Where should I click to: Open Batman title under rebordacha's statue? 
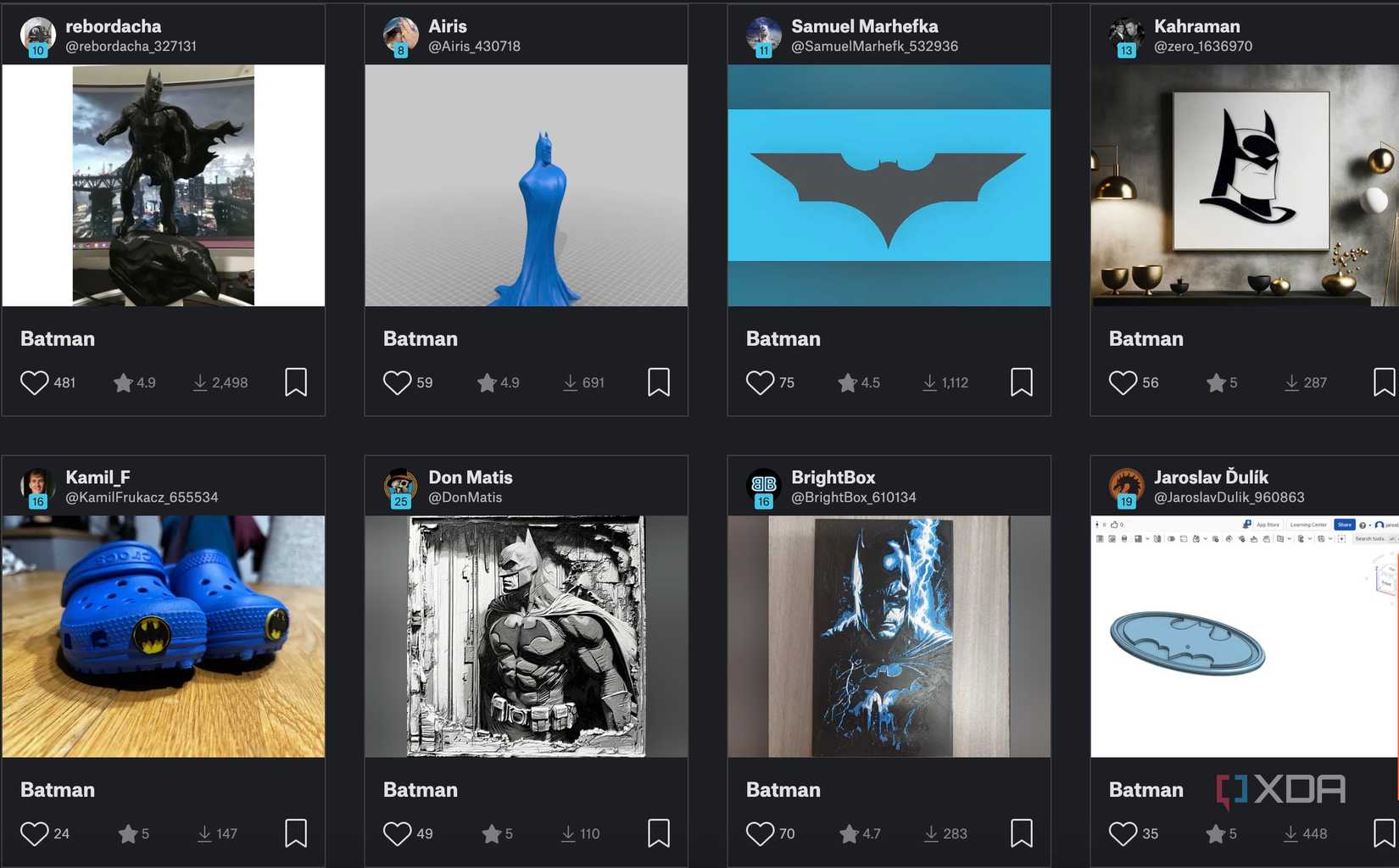tap(58, 339)
